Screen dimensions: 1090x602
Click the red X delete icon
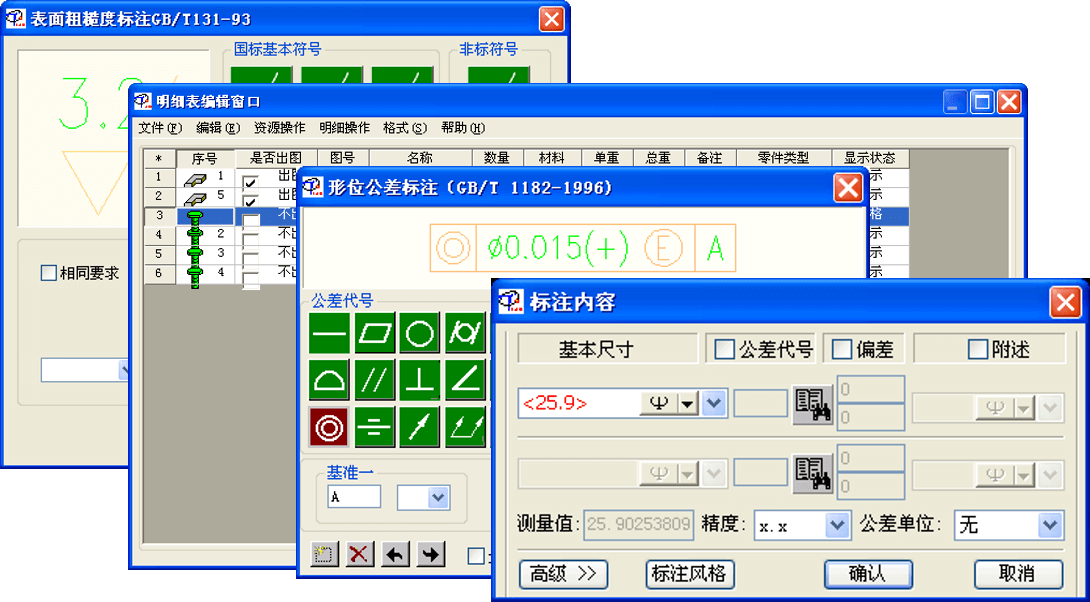360,554
